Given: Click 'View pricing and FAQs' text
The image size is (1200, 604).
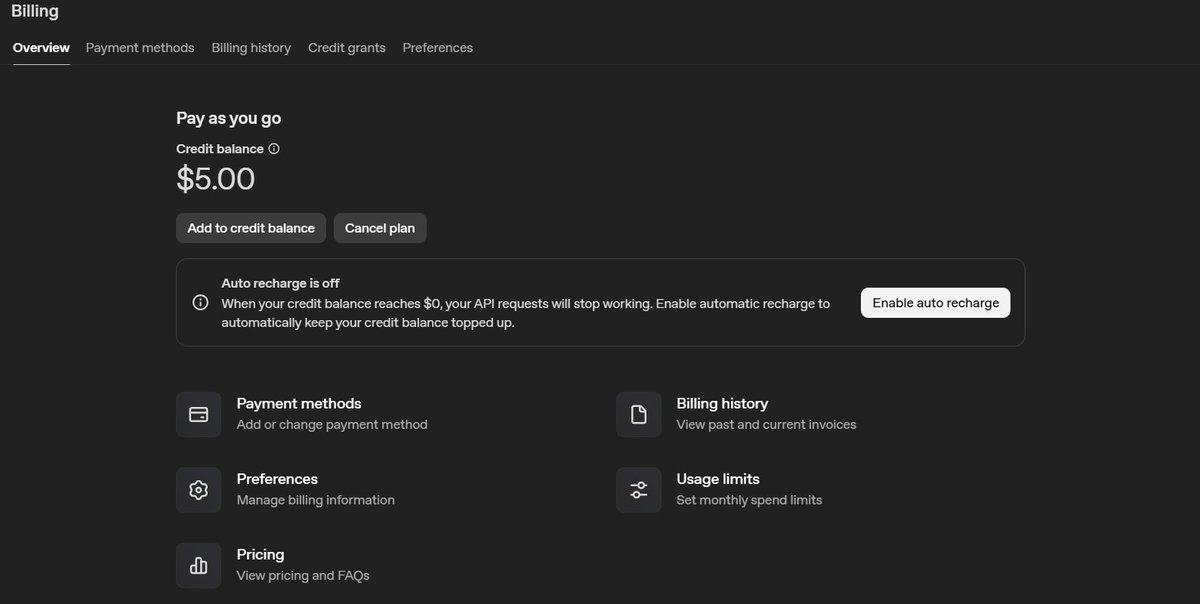Looking at the screenshot, I should coord(303,576).
